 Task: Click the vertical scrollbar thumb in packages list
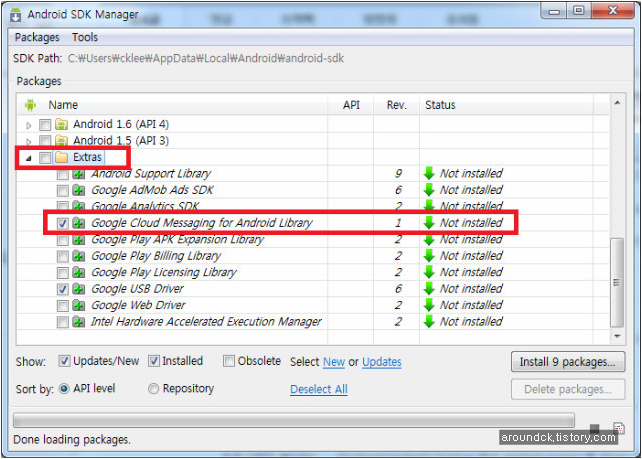point(617,283)
